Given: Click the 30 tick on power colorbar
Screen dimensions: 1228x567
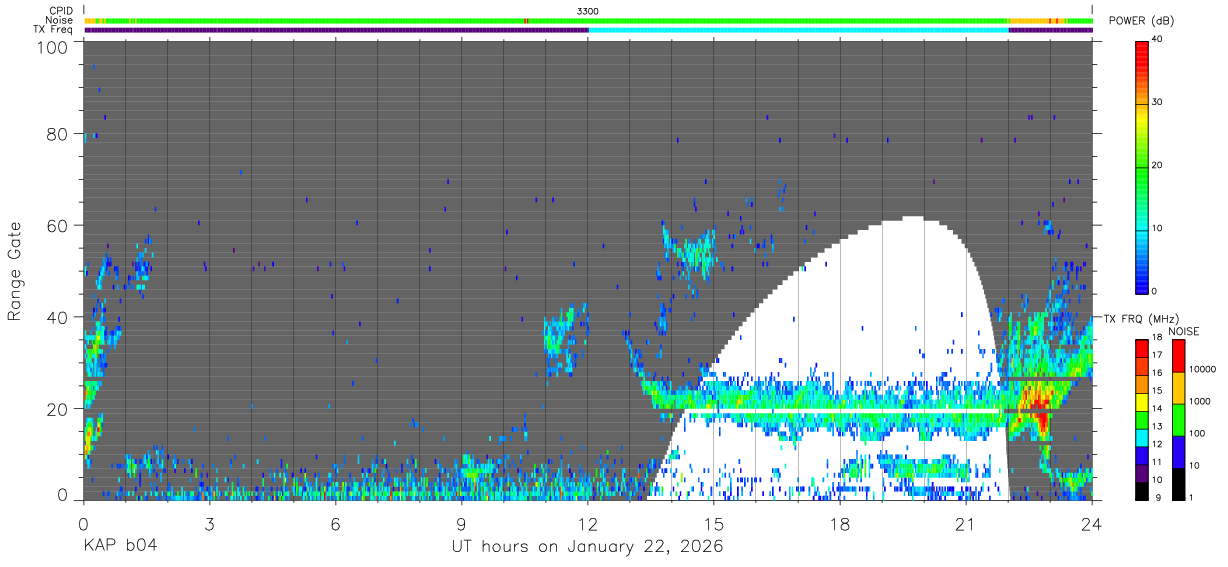Looking at the screenshot, I should tap(1155, 103).
